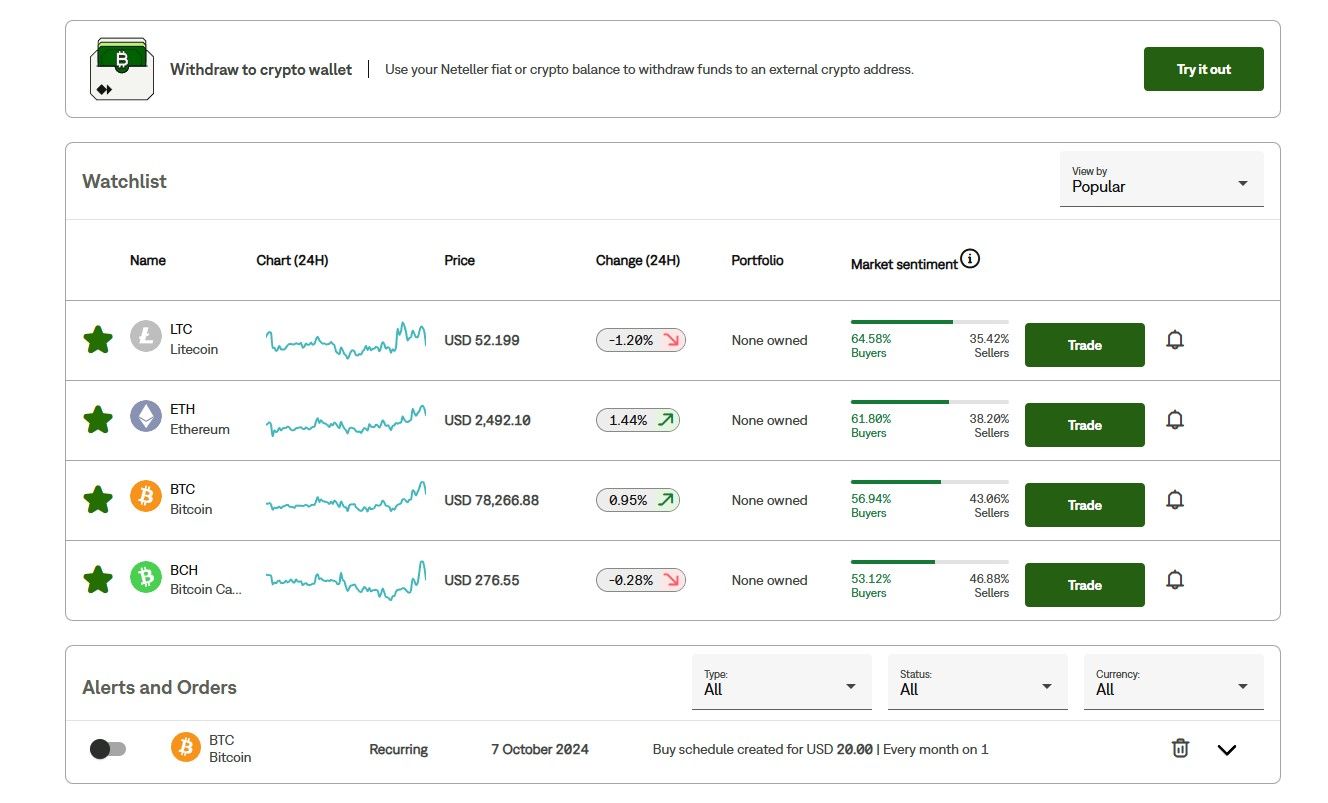Toggle the BTC recurring order switch
The image size is (1328, 803).
click(x=108, y=749)
